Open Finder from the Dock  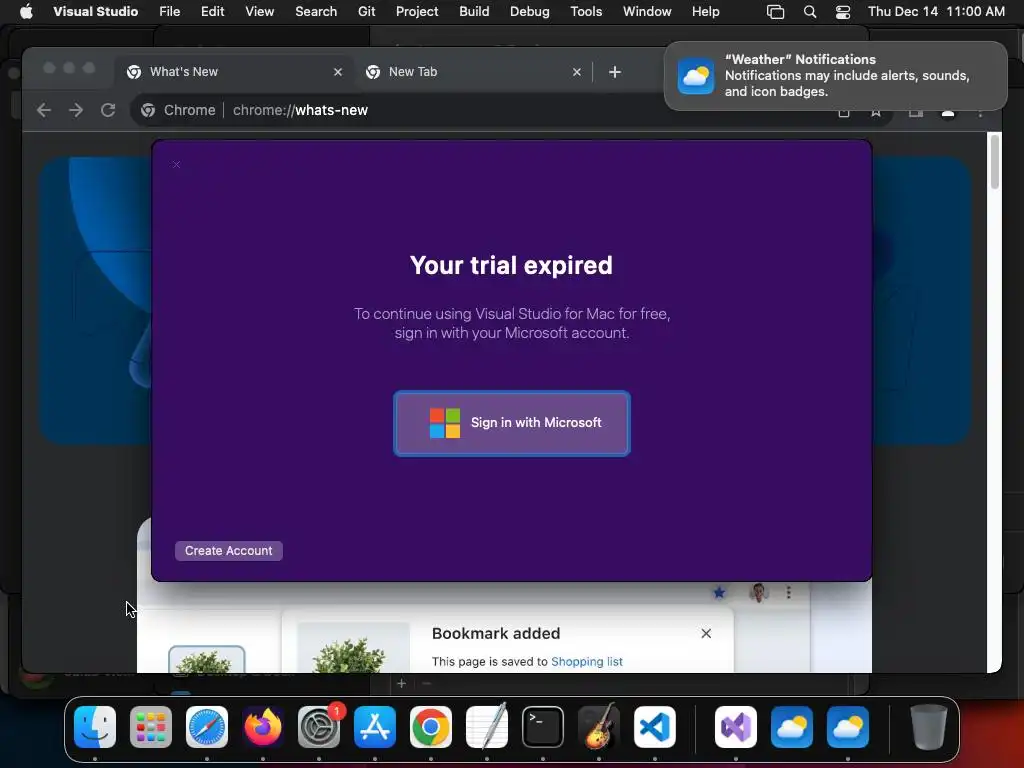pyautogui.click(x=95, y=726)
